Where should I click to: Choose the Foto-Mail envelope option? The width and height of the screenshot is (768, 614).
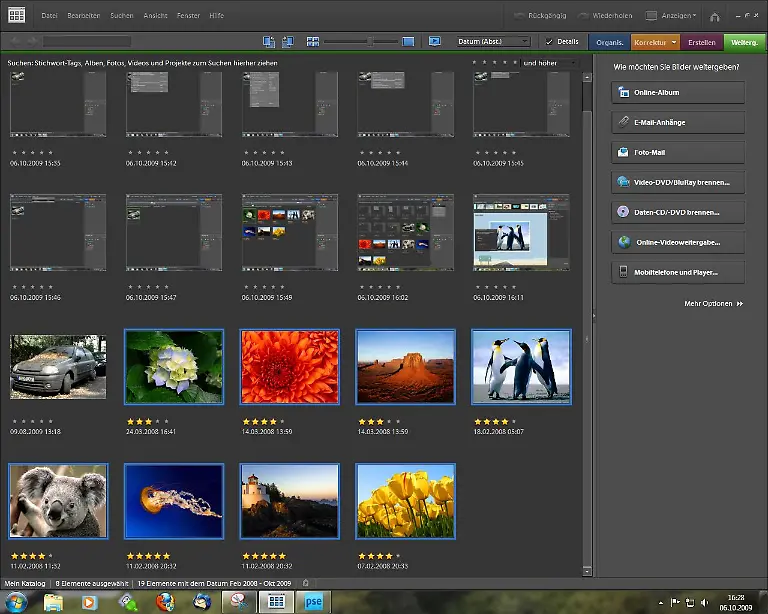point(678,153)
